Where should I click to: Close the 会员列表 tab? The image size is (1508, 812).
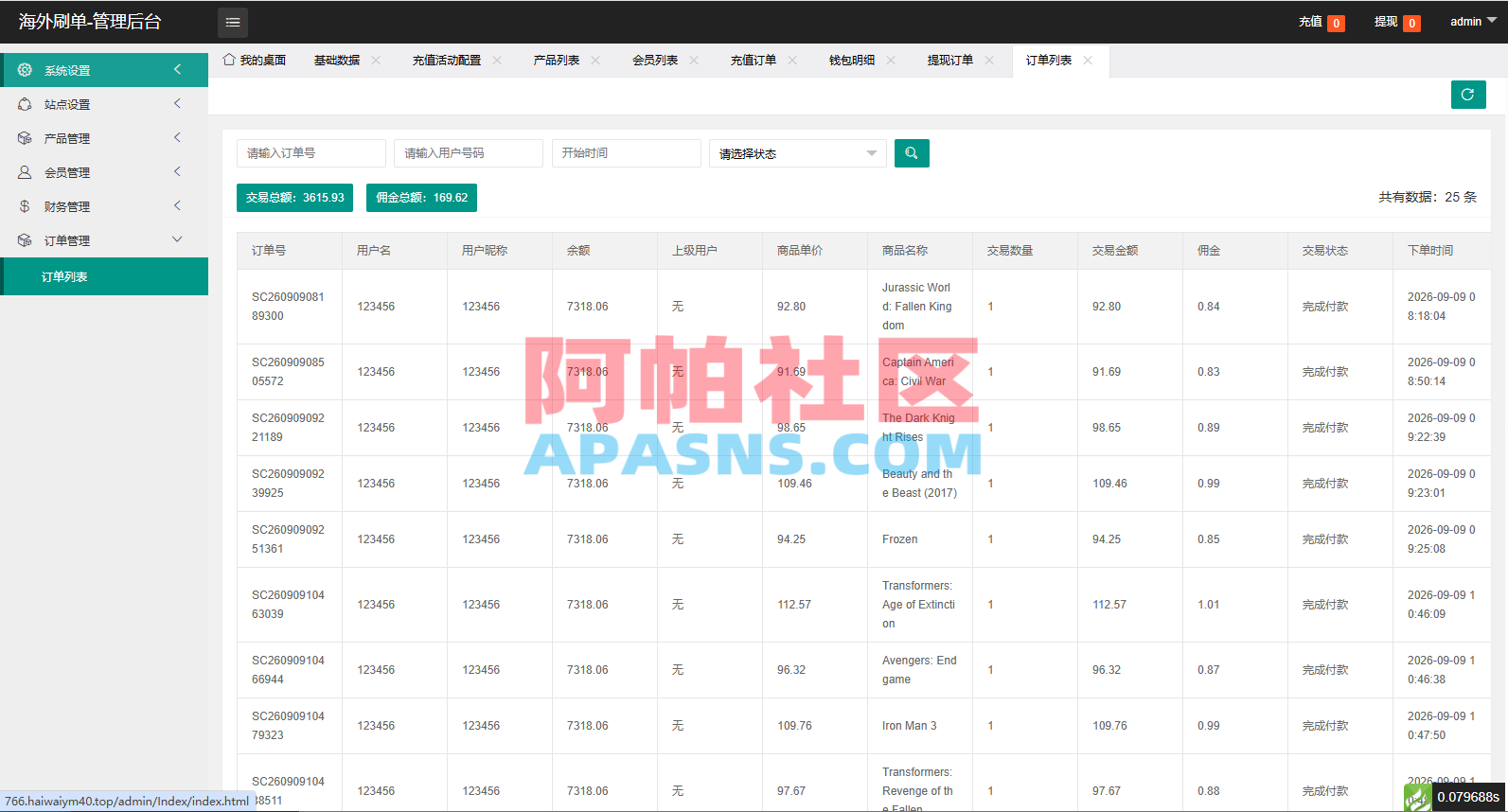coord(694,60)
